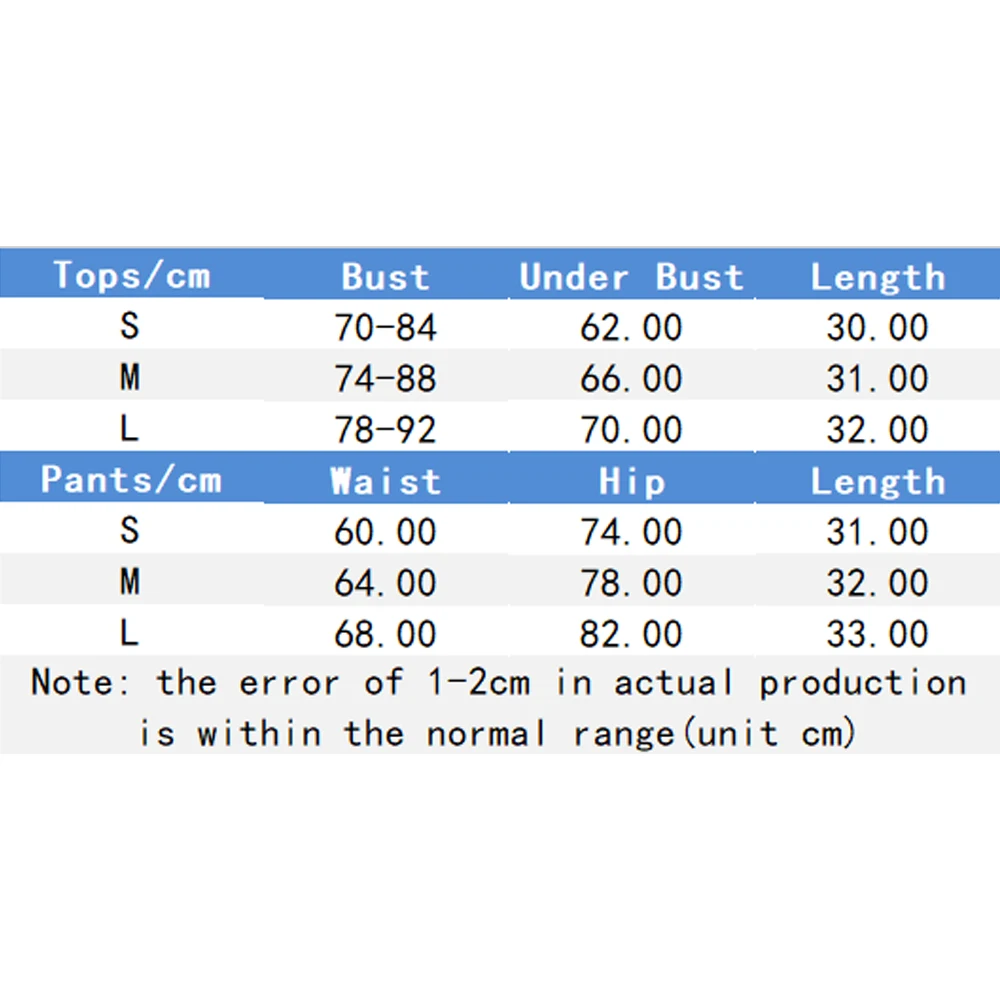1000x1000 pixels.
Task: Click the 70-84 bust value
Action: point(385,327)
